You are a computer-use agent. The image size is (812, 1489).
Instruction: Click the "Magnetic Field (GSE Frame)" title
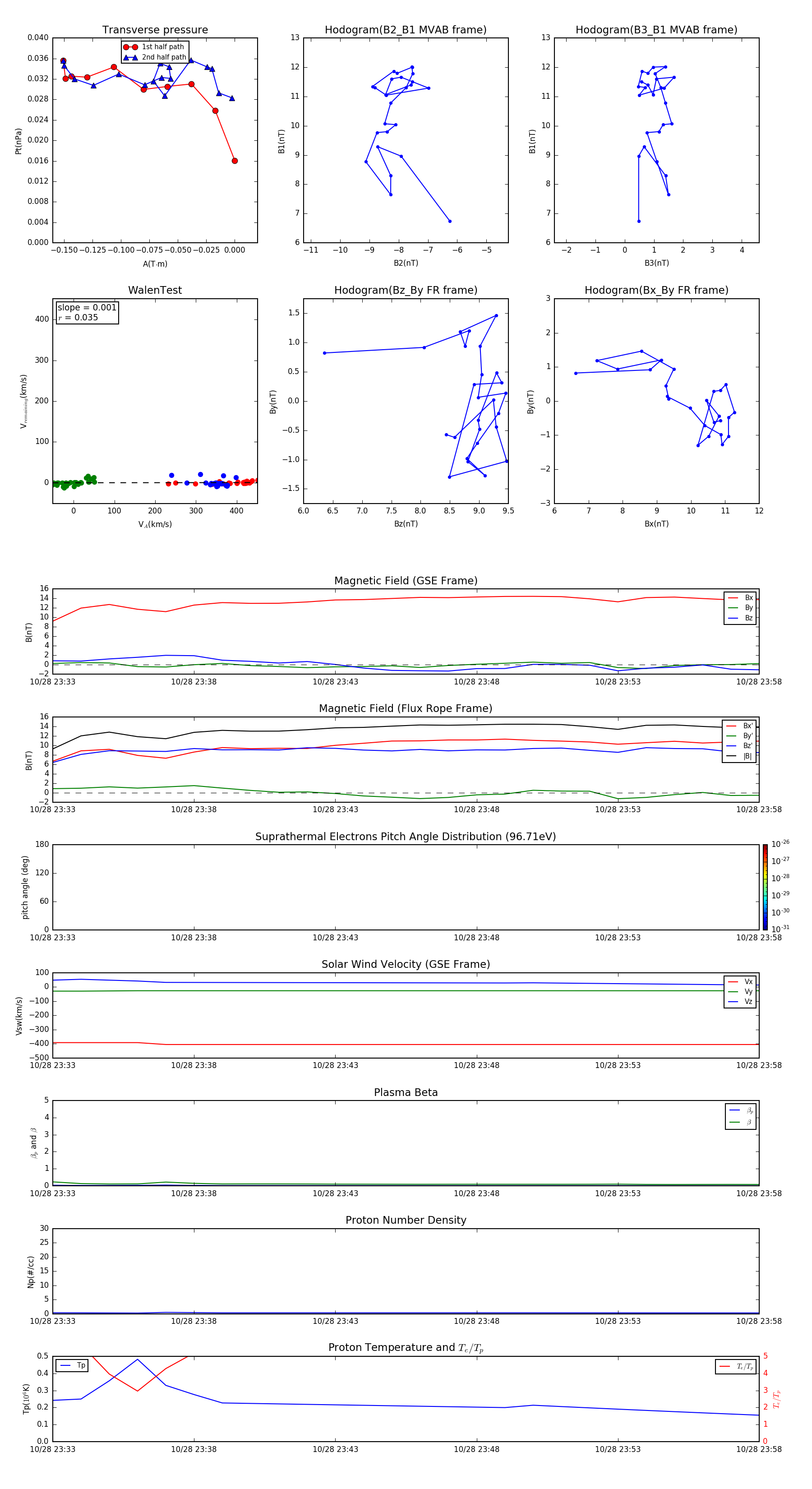point(406,581)
